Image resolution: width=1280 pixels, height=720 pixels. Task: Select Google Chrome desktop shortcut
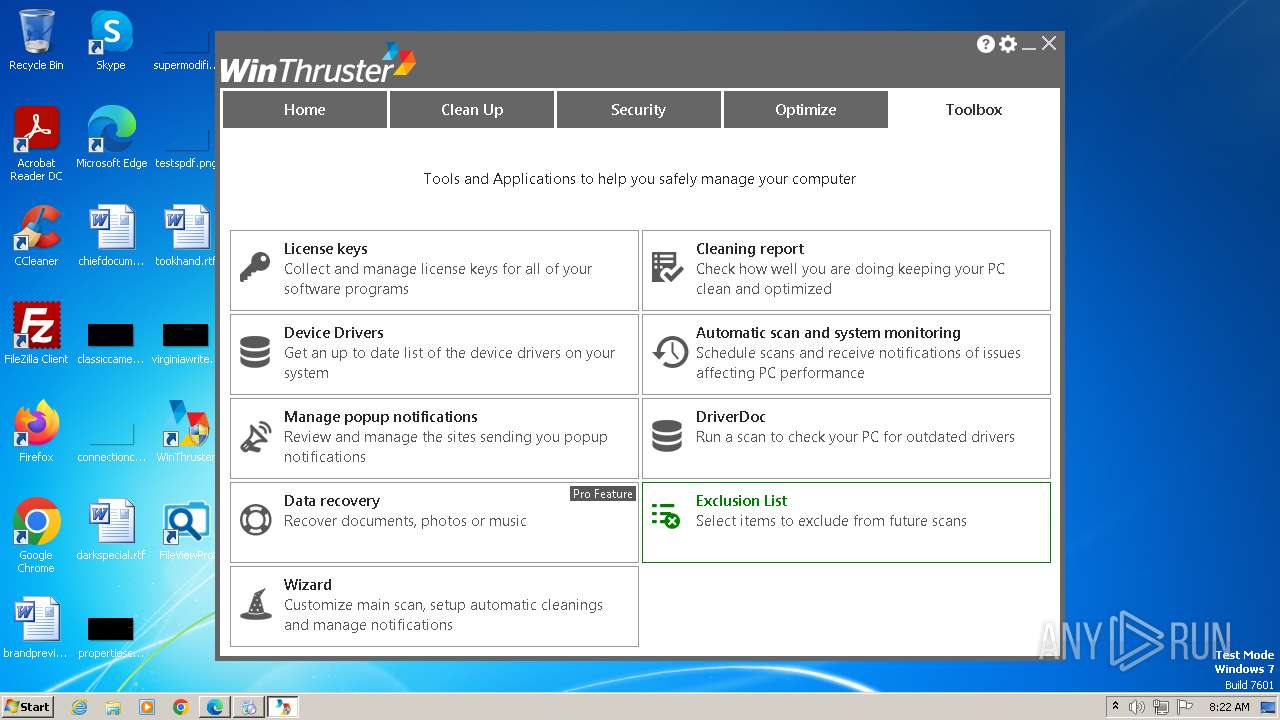[x=36, y=536]
